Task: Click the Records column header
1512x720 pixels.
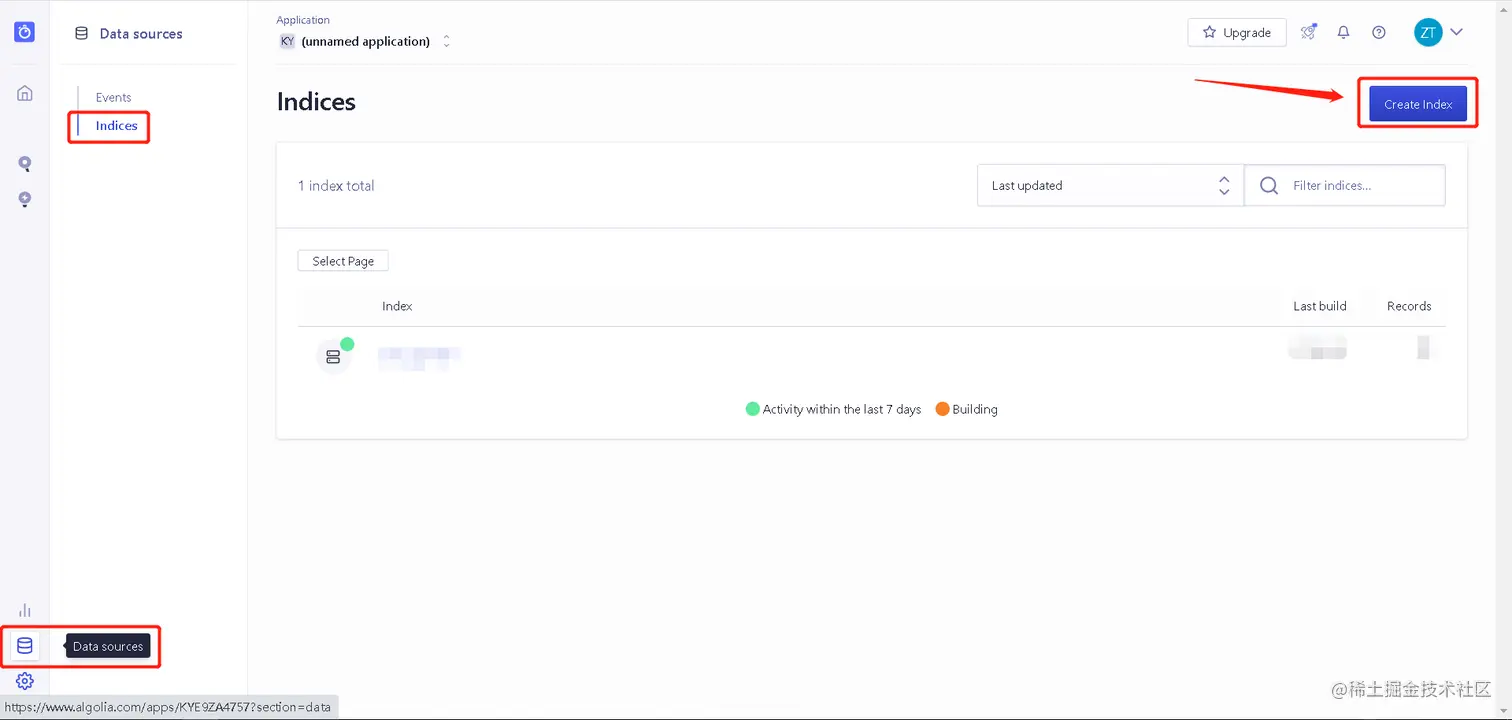Action: coord(1409,306)
